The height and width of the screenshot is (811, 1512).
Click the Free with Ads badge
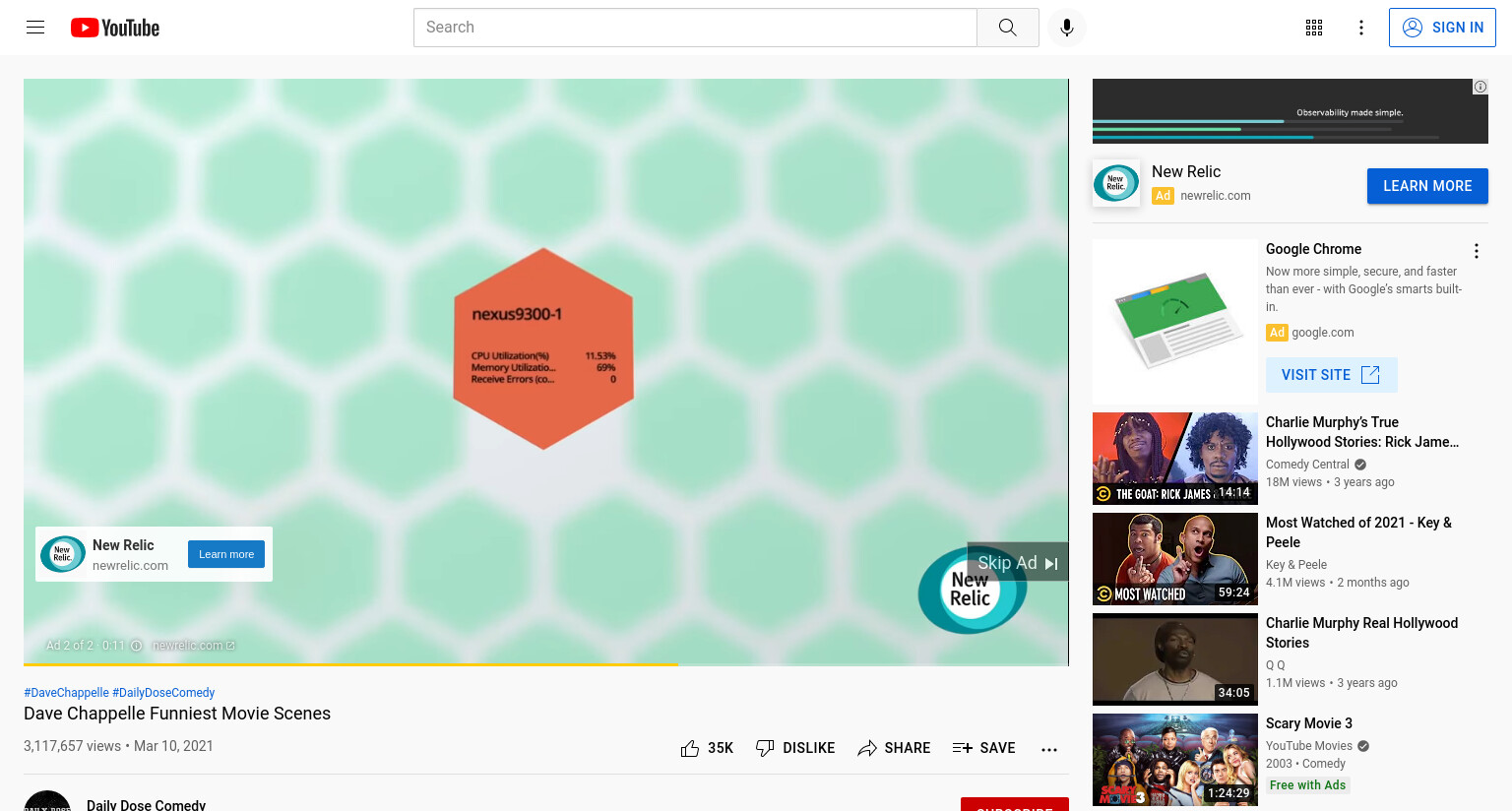(x=1307, y=785)
